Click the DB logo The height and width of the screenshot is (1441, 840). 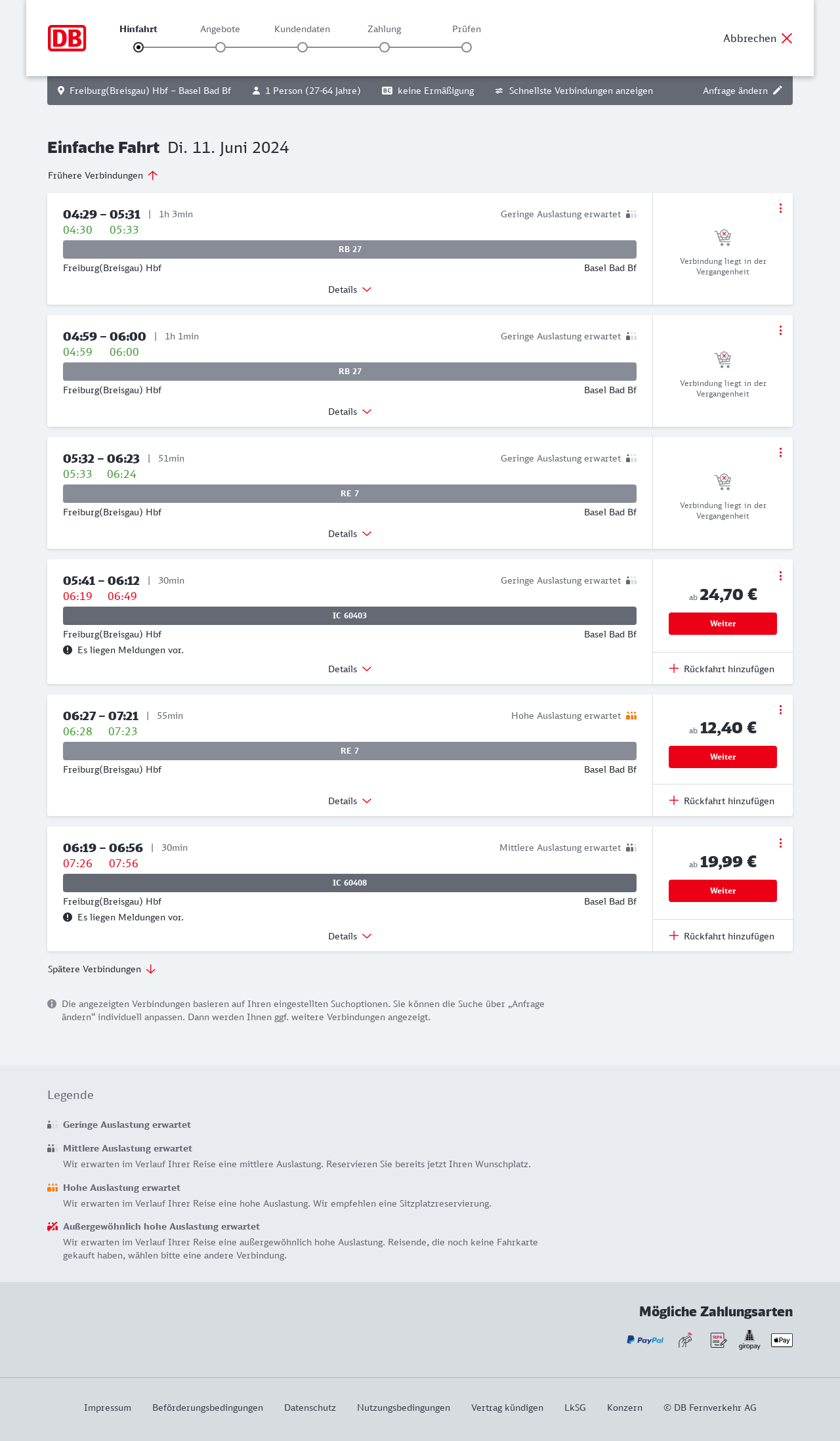click(67, 38)
